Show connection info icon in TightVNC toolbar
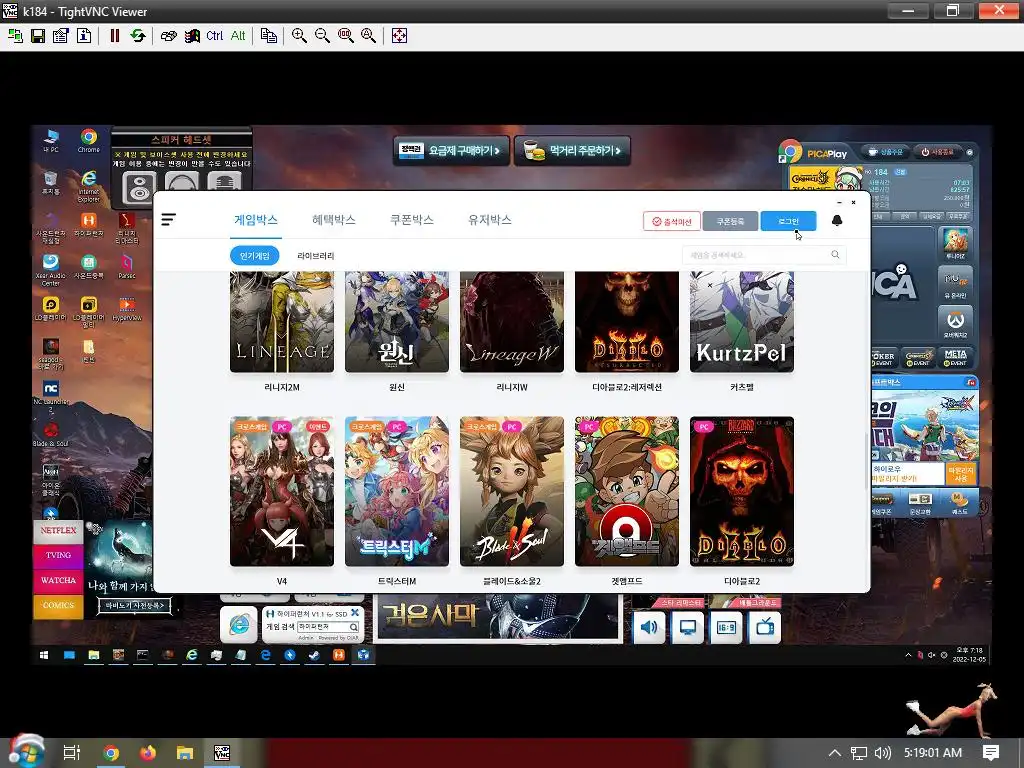Image resolution: width=1024 pixels, height=768 pixels. click(84, 36)
